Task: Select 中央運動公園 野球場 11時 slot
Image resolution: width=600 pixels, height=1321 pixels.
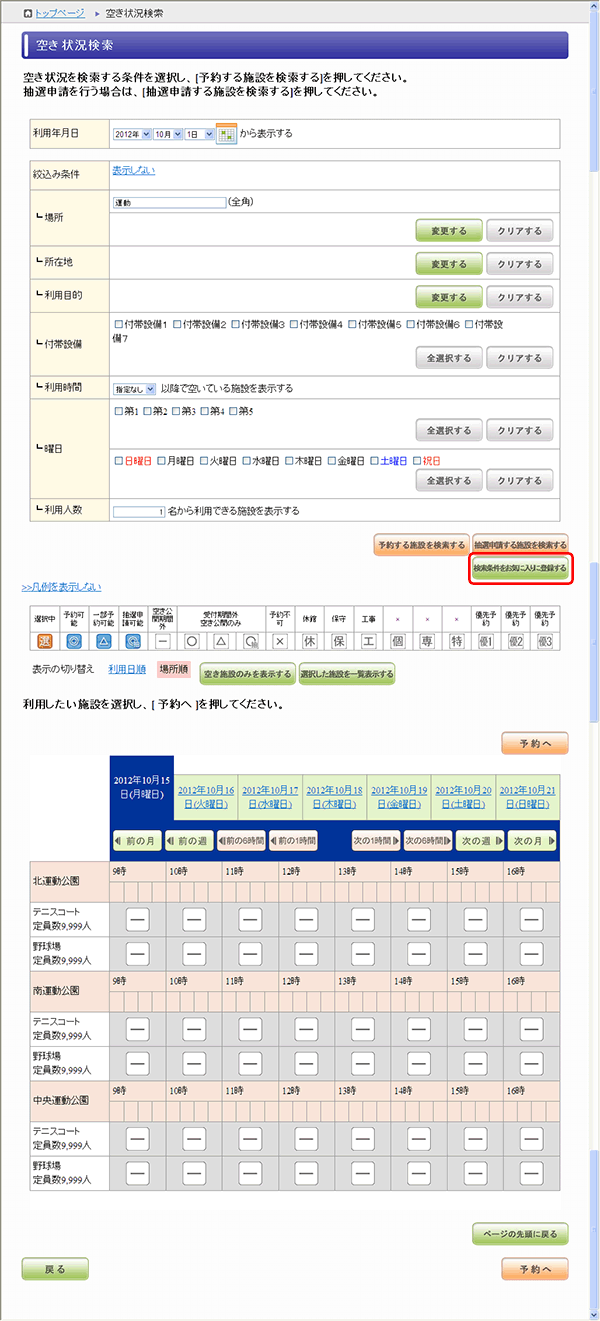Action: [250, 1172]
